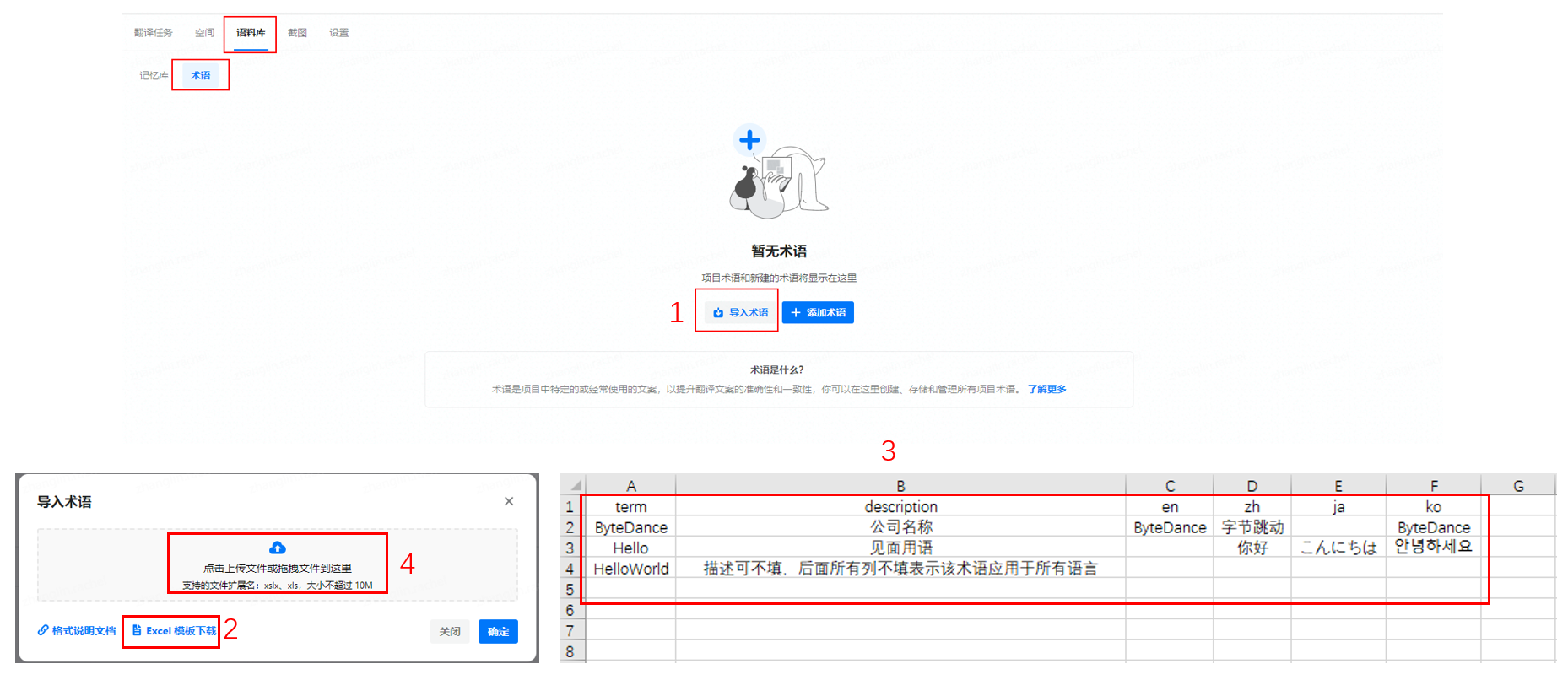Switch to the 记忆库 sub-tab
1568x680 pixels.
[x=154, y=75]
